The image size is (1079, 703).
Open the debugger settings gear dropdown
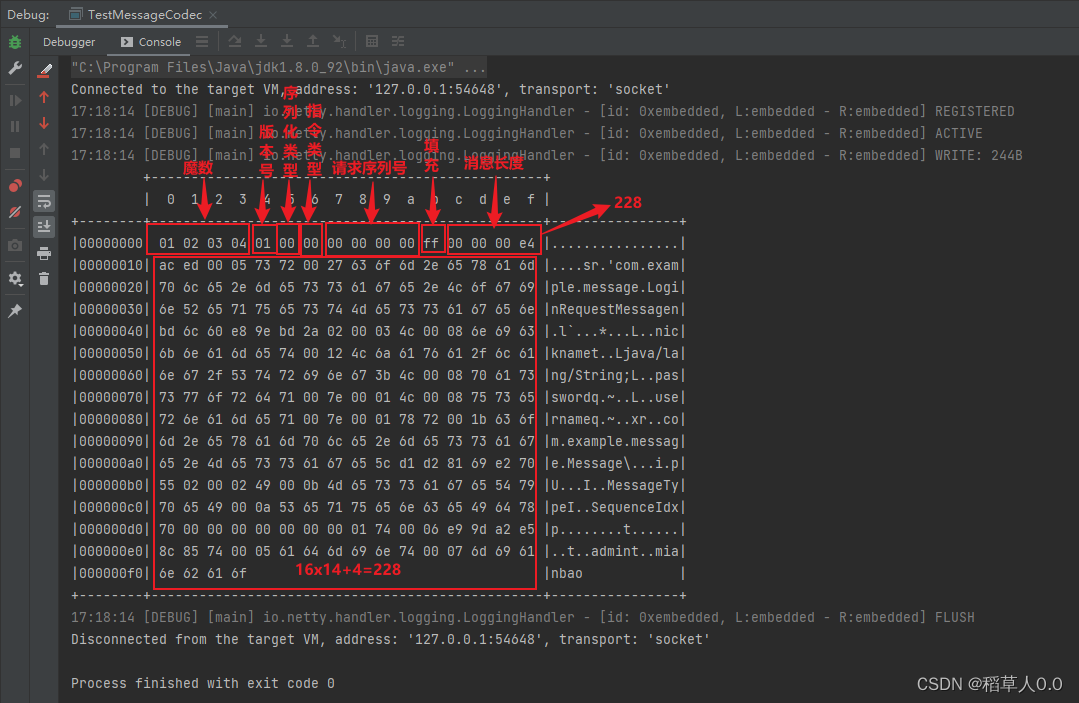pos(14,279)
